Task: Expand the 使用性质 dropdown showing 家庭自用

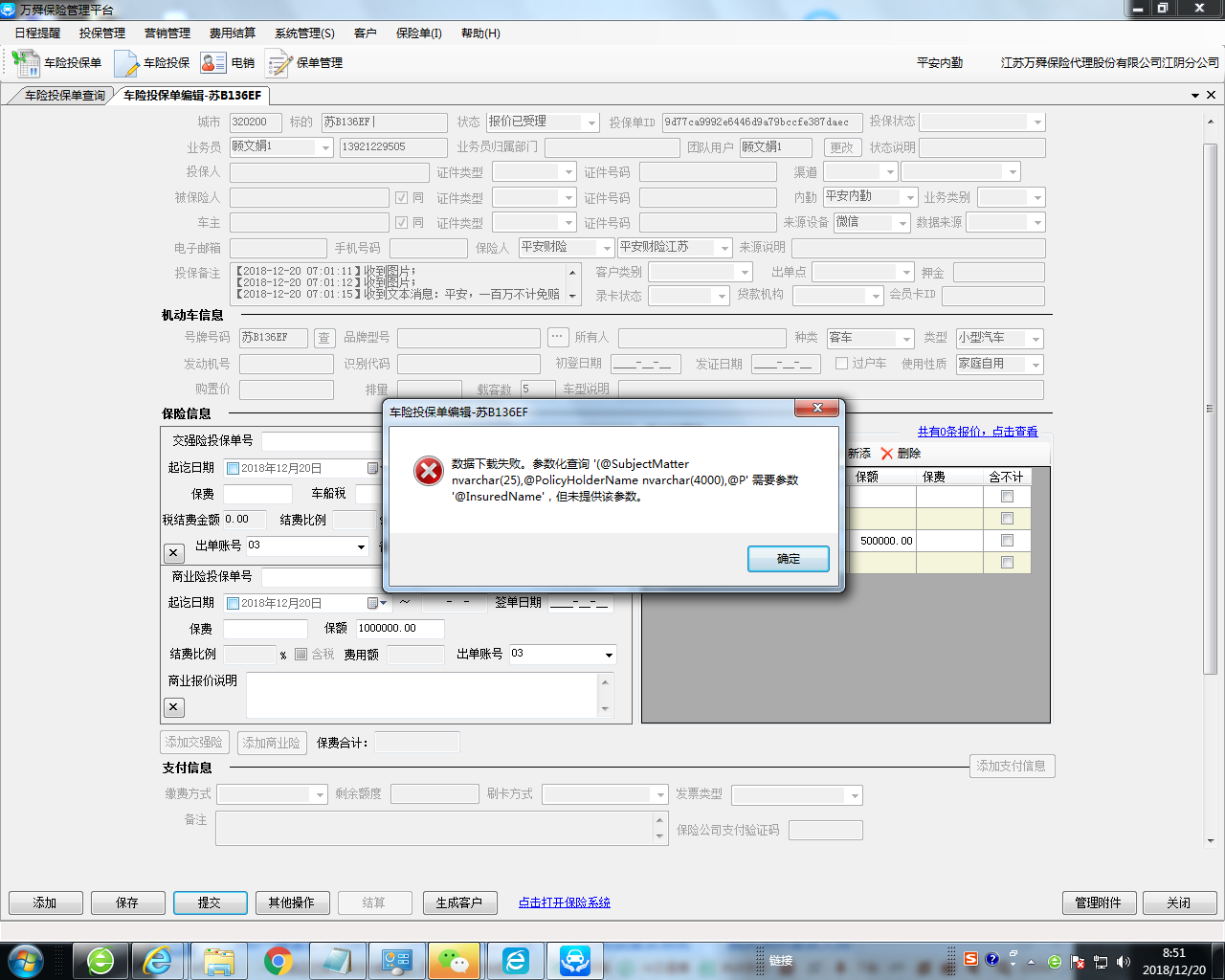Action: click(1036, 365)
